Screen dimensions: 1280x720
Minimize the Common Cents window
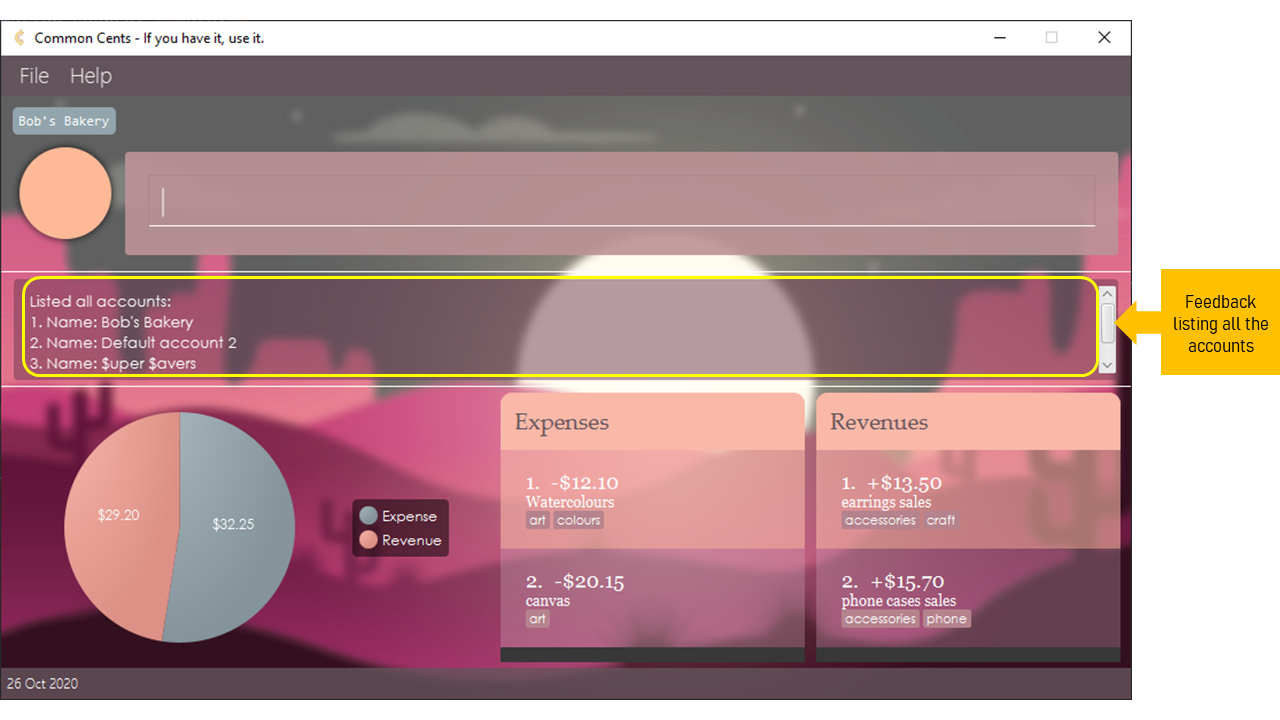pyautogui.click(x=1000, y=38)
